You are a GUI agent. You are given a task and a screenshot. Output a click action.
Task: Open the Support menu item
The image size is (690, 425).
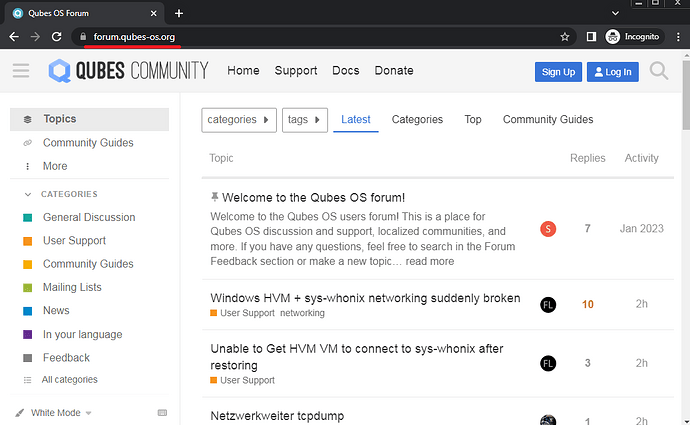[x=296, y=70]
